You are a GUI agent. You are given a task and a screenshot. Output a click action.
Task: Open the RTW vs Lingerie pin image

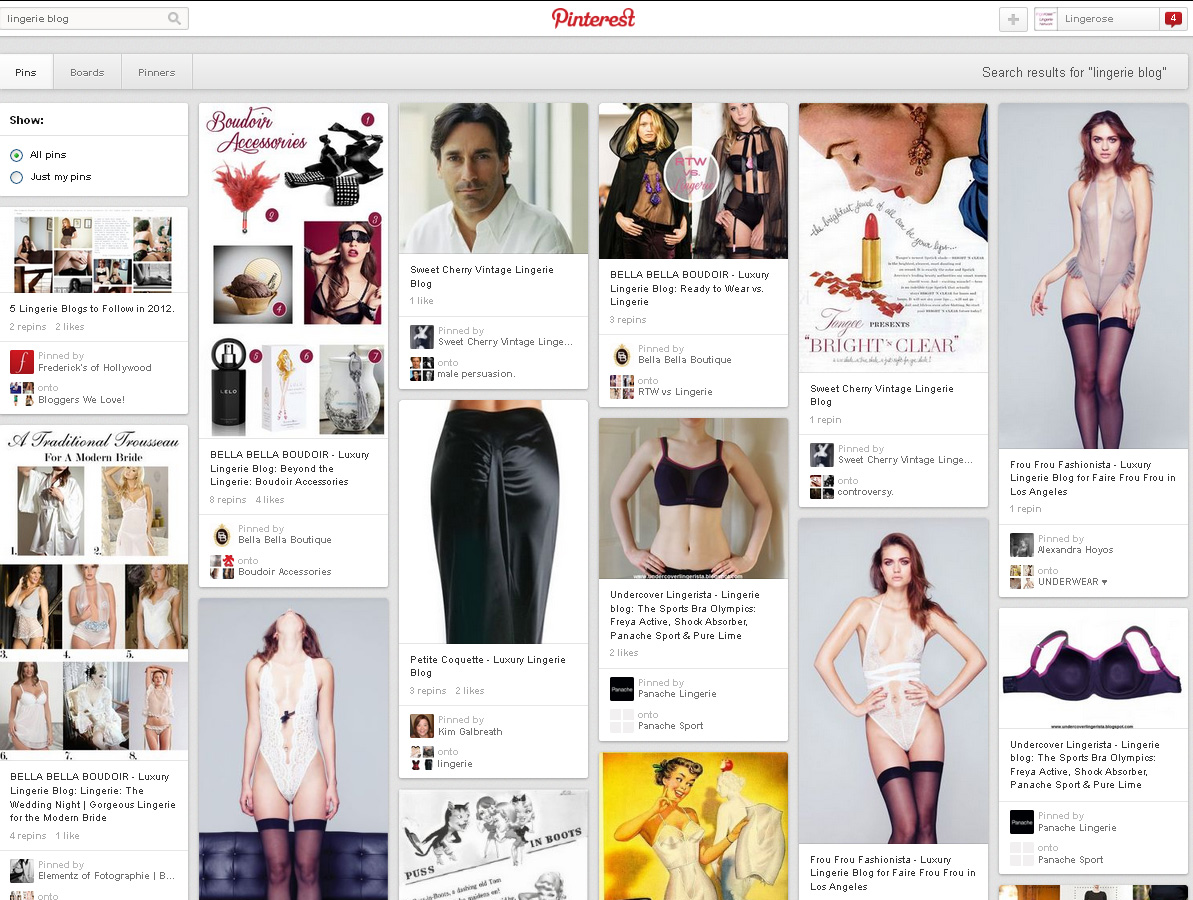tap(693, 181)
